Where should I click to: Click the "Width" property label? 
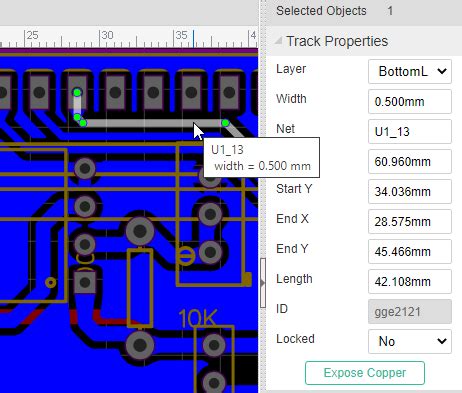291,99
